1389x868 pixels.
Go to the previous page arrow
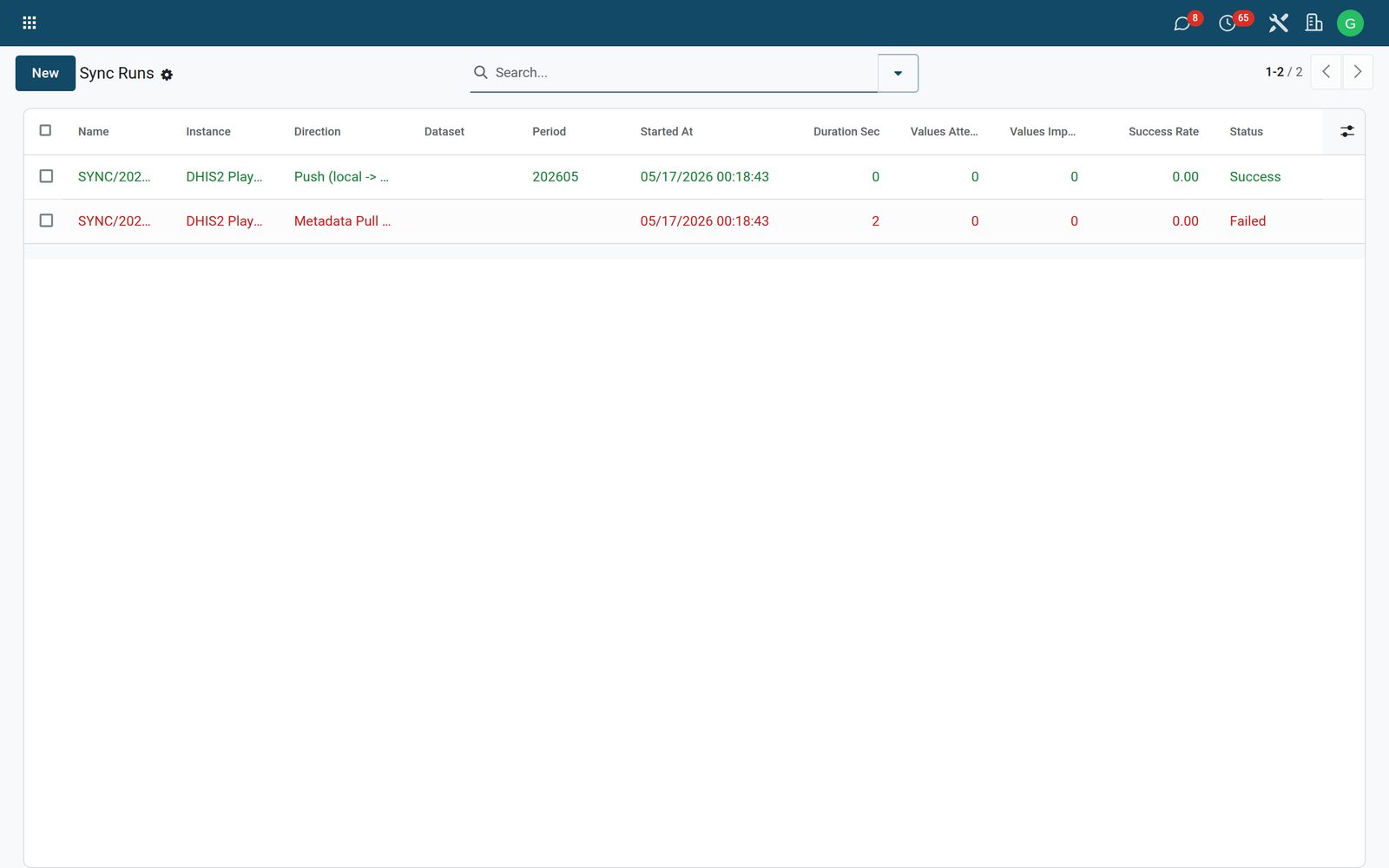click(1326, 72)
